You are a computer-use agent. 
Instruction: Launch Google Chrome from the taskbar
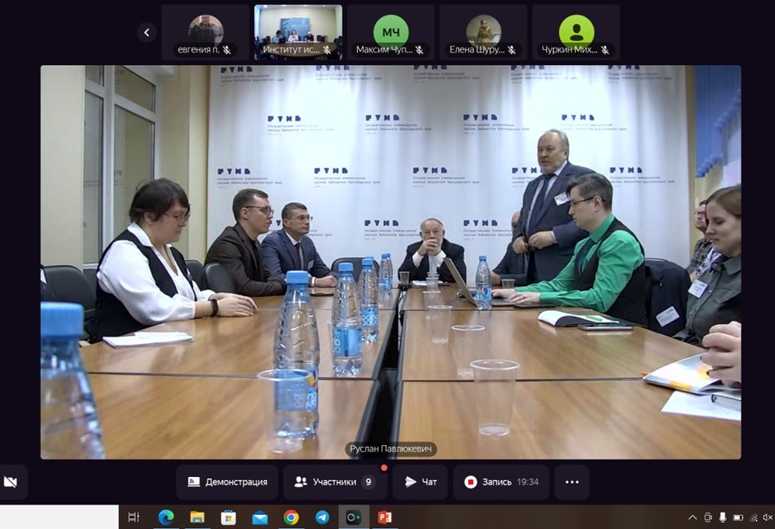[291, 517]
